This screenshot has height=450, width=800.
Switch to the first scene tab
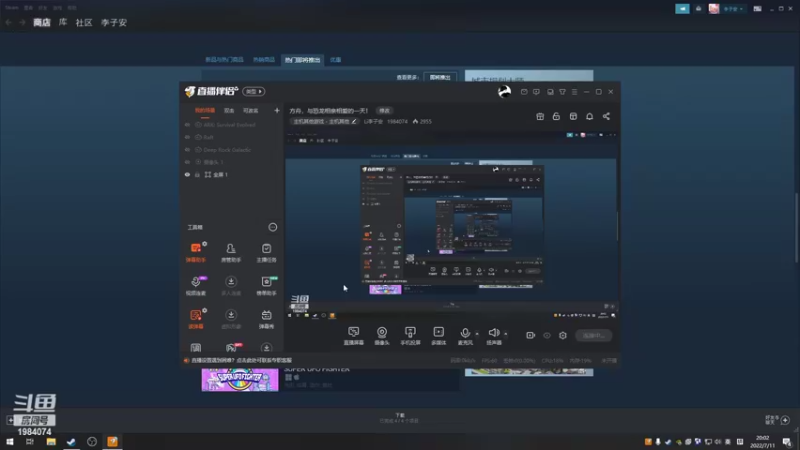[205, 110]
